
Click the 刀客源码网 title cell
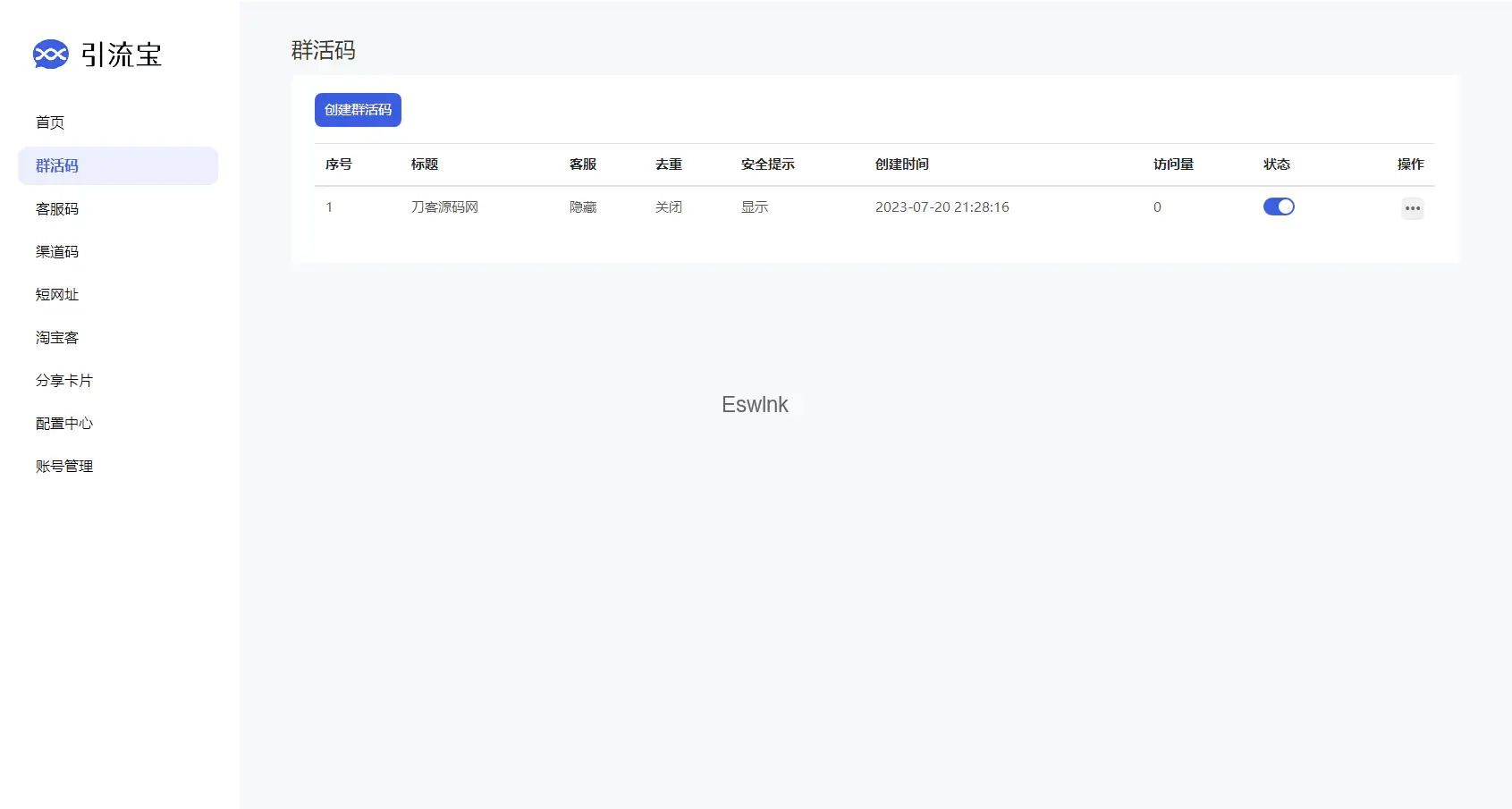444,206
